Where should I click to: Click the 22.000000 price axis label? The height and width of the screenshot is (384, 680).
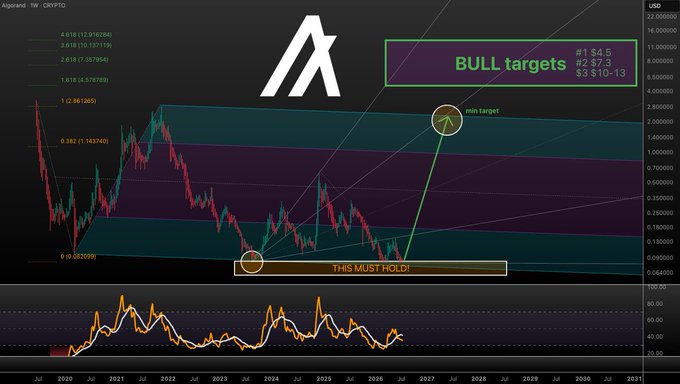pos(663,16)
